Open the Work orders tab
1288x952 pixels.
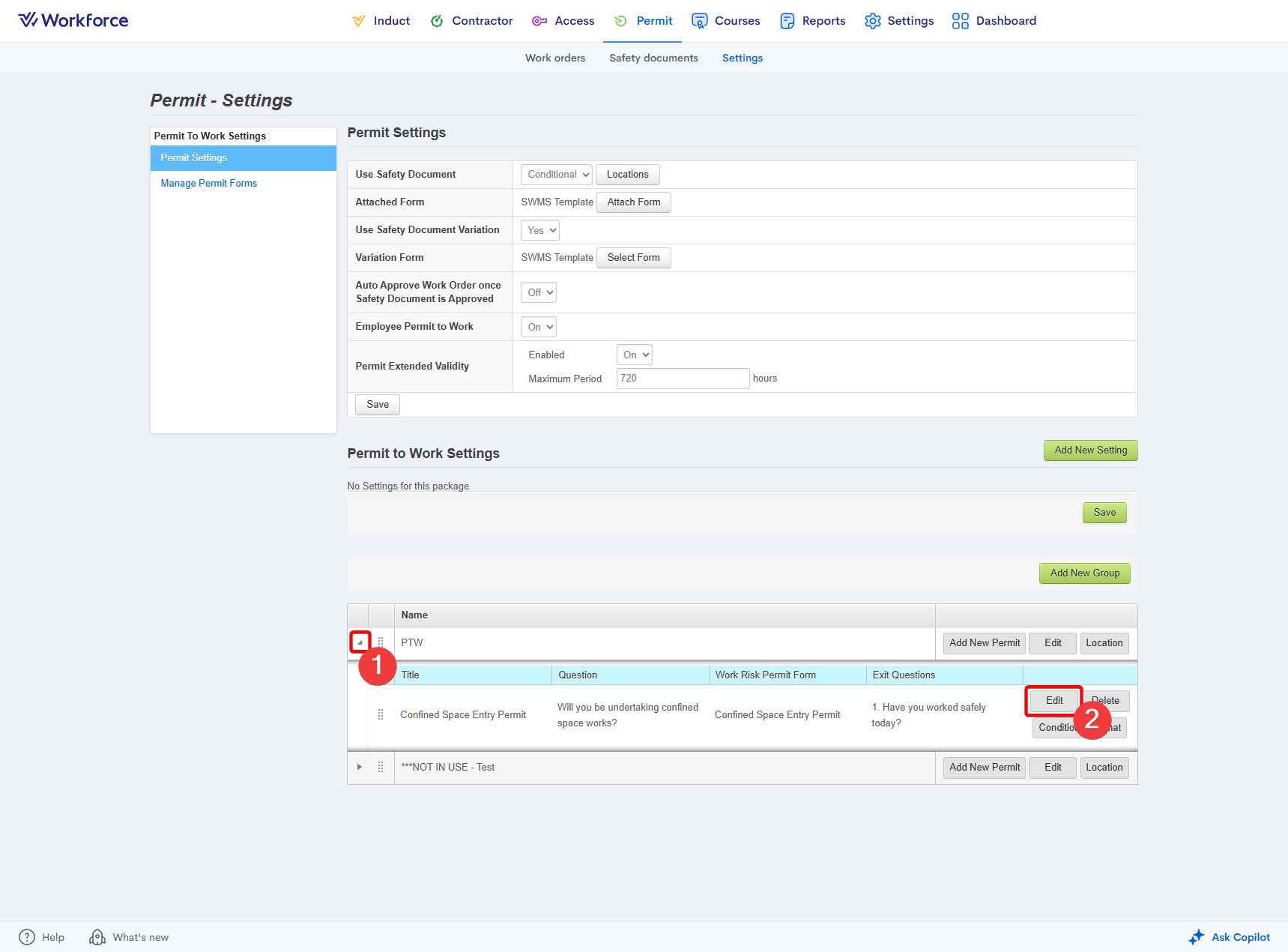(554, 58)
